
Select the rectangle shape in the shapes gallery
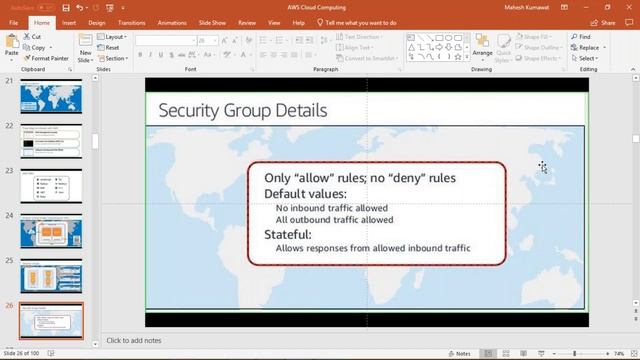(x=439, y=38)
